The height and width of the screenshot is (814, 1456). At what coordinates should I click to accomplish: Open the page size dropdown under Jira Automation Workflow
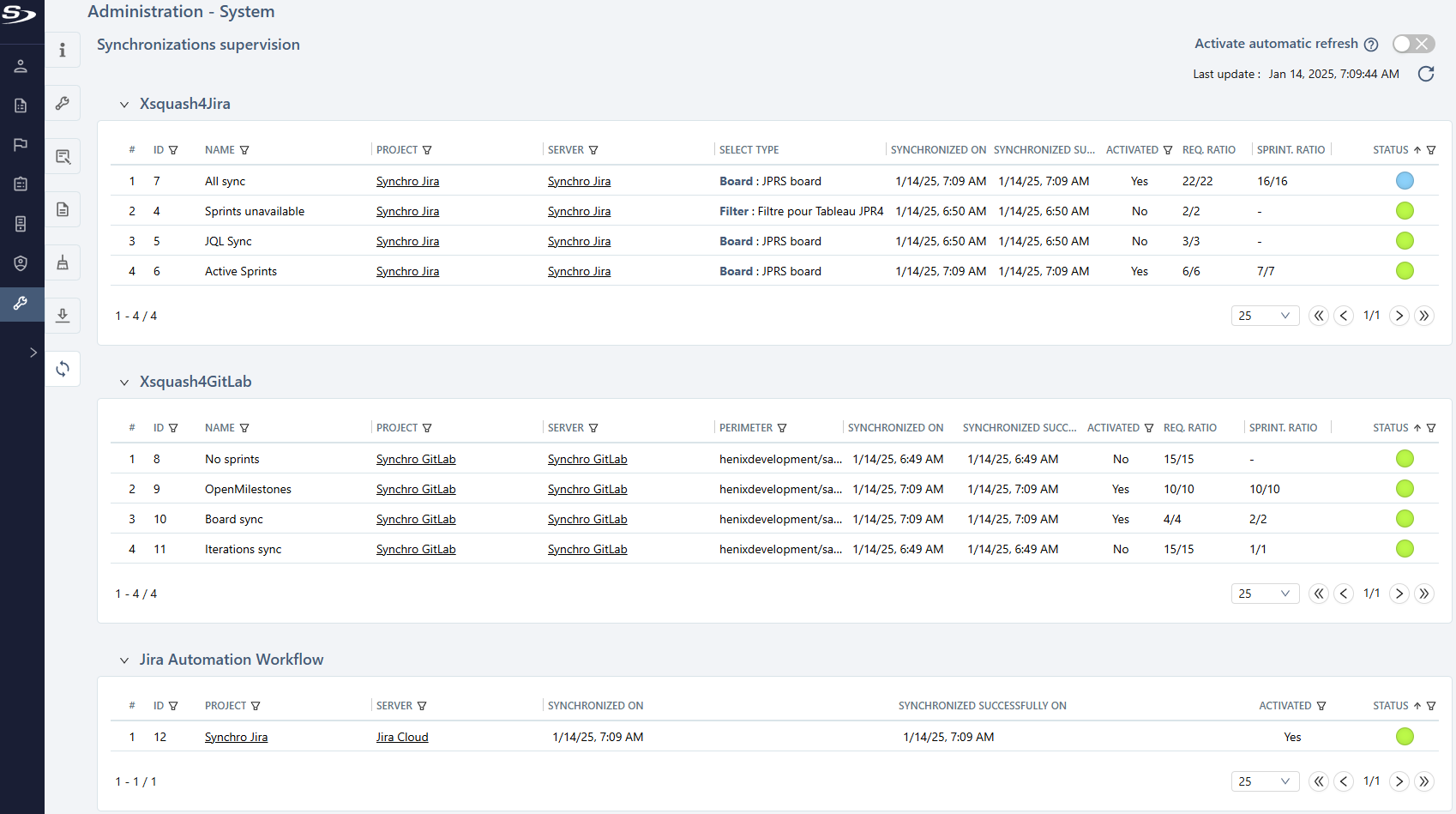tap(1265, 781)
